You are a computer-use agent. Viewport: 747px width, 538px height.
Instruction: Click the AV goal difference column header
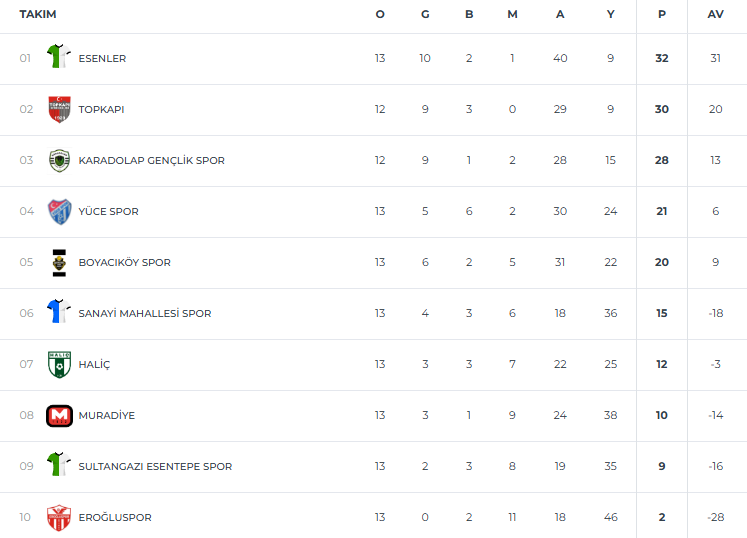click(715, 14)
